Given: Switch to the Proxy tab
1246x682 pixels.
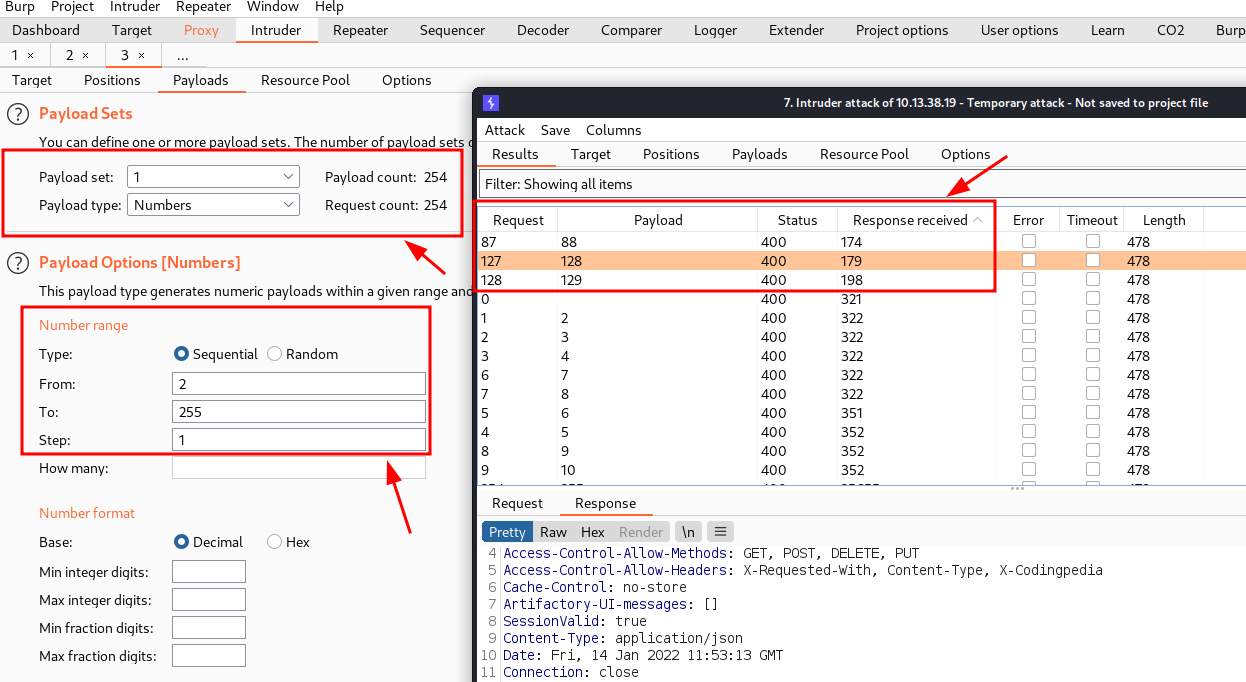Looking at the screenshot, I should coord(201,30).
